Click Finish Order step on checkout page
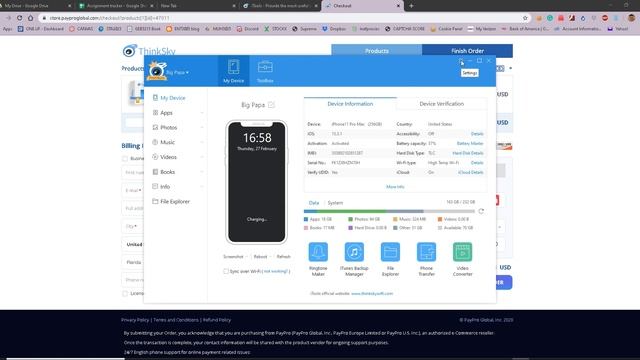 click(467, 51)
